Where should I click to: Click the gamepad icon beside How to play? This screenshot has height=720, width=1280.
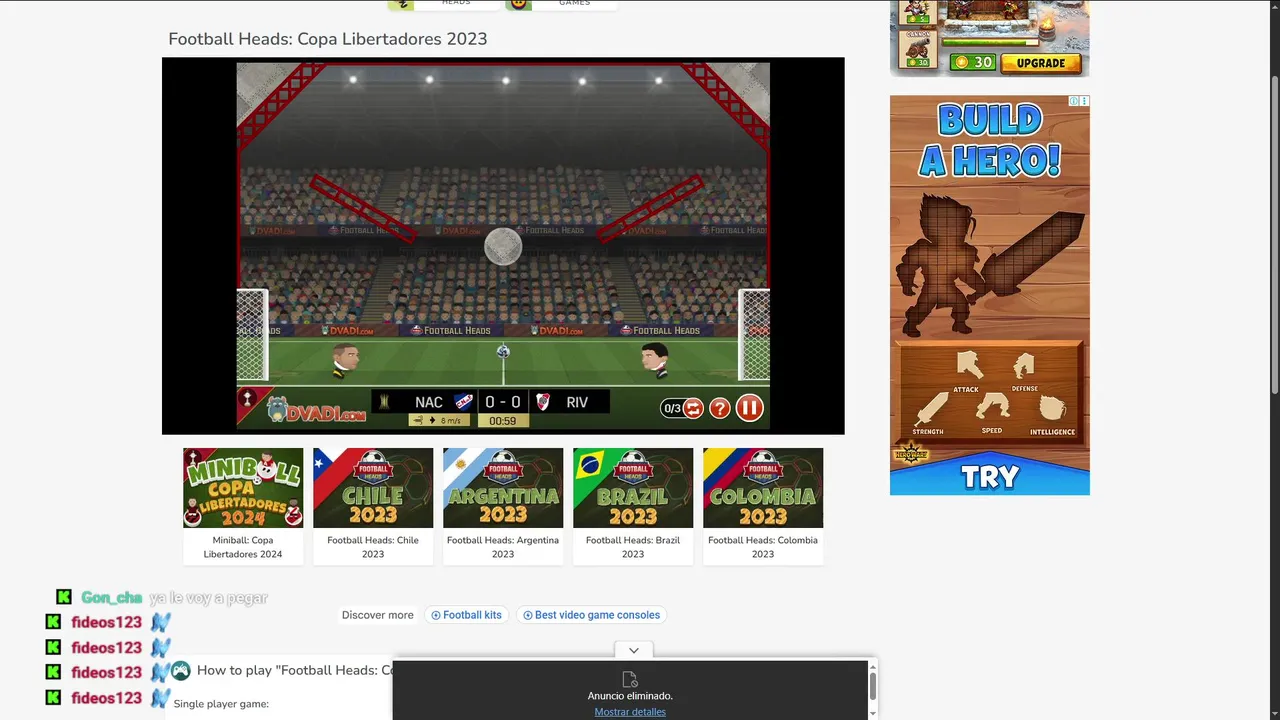(181, 671)
